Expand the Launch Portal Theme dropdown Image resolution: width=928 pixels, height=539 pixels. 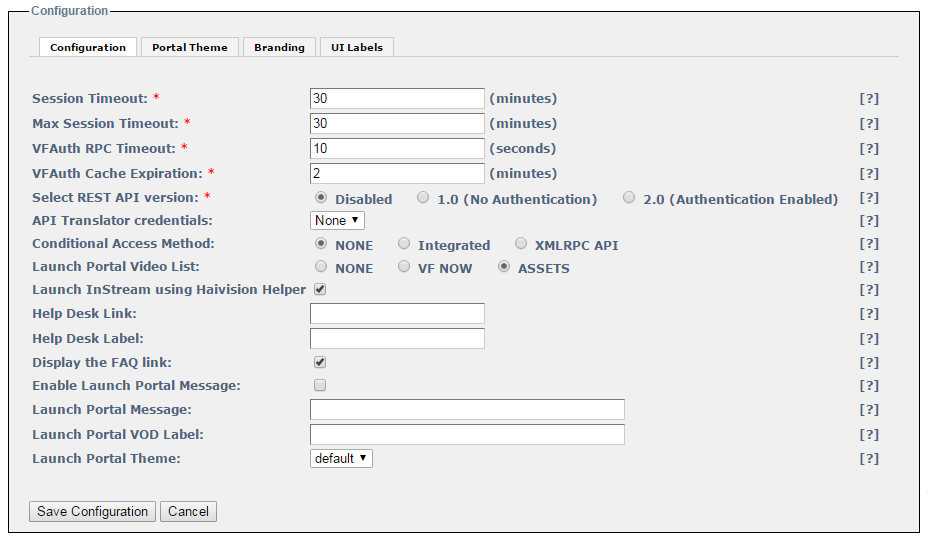tap(341, 458)
